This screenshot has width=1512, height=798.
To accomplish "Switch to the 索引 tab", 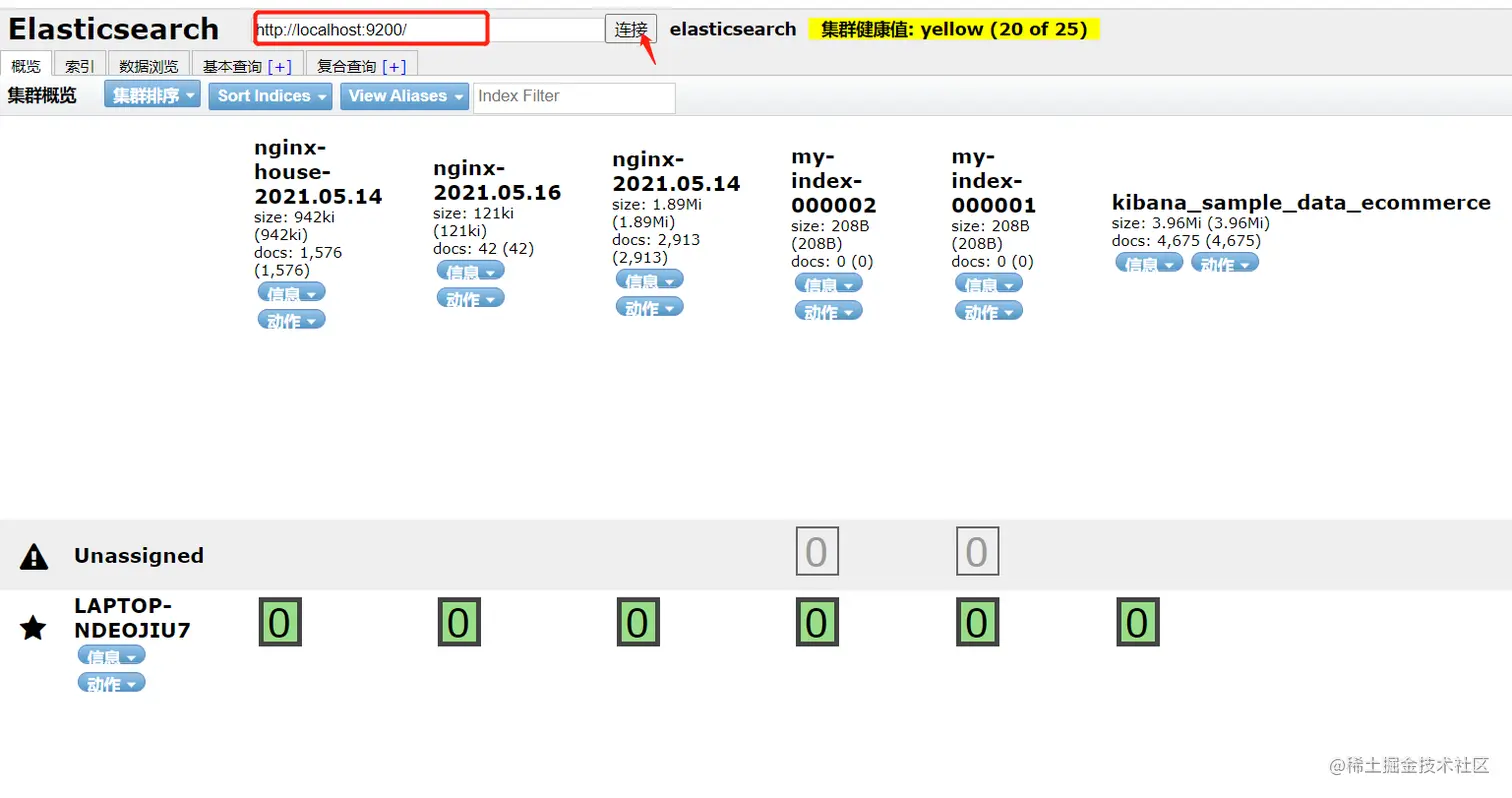I will 80,66.
